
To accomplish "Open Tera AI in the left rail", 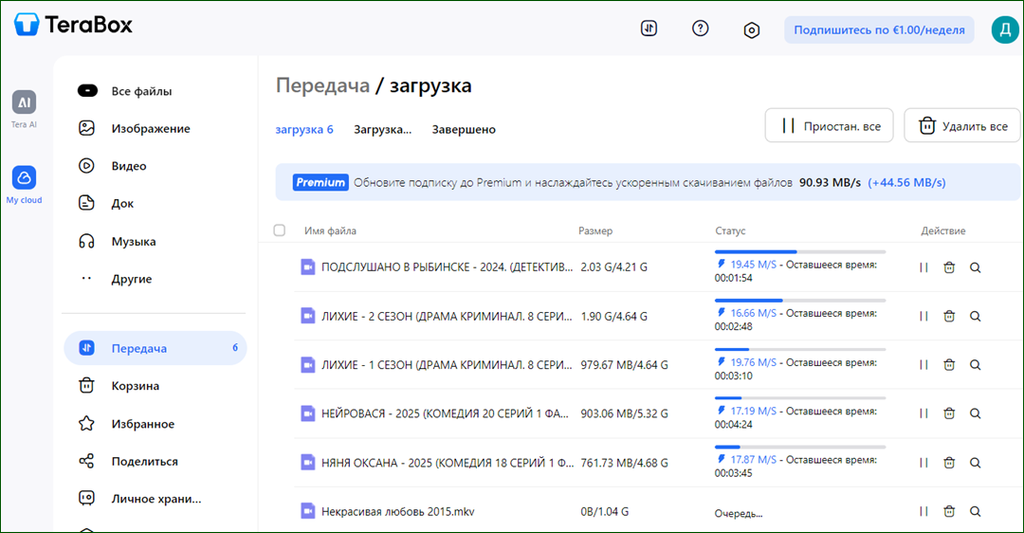I will click(24, 108).
